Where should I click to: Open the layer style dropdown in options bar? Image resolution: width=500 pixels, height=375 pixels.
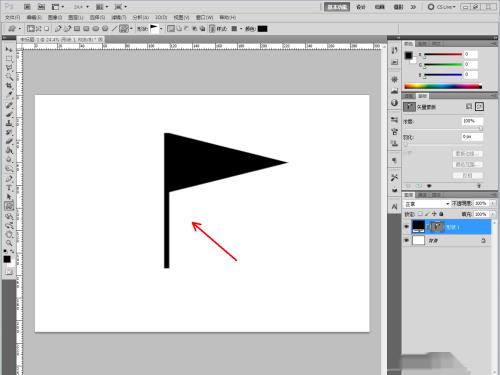pyautogui.click(x=241, y=29)
